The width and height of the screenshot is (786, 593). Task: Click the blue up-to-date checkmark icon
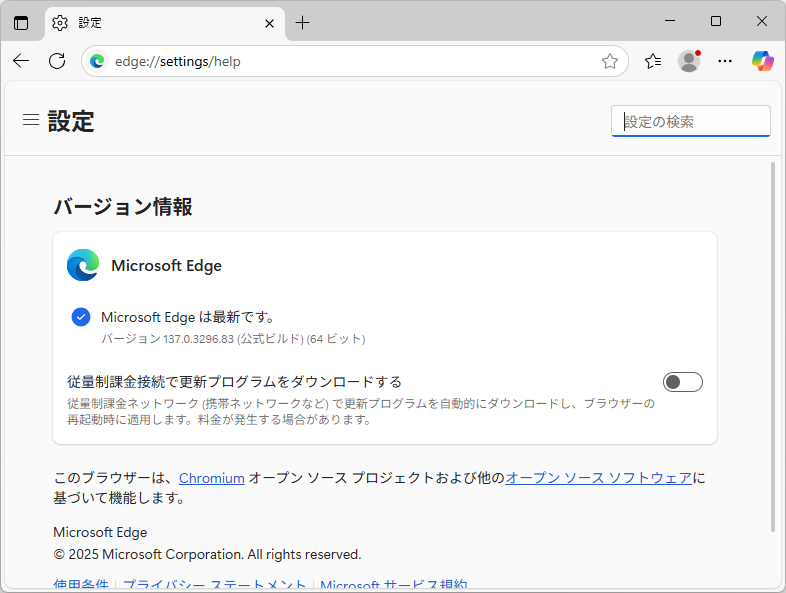point(81,317)
